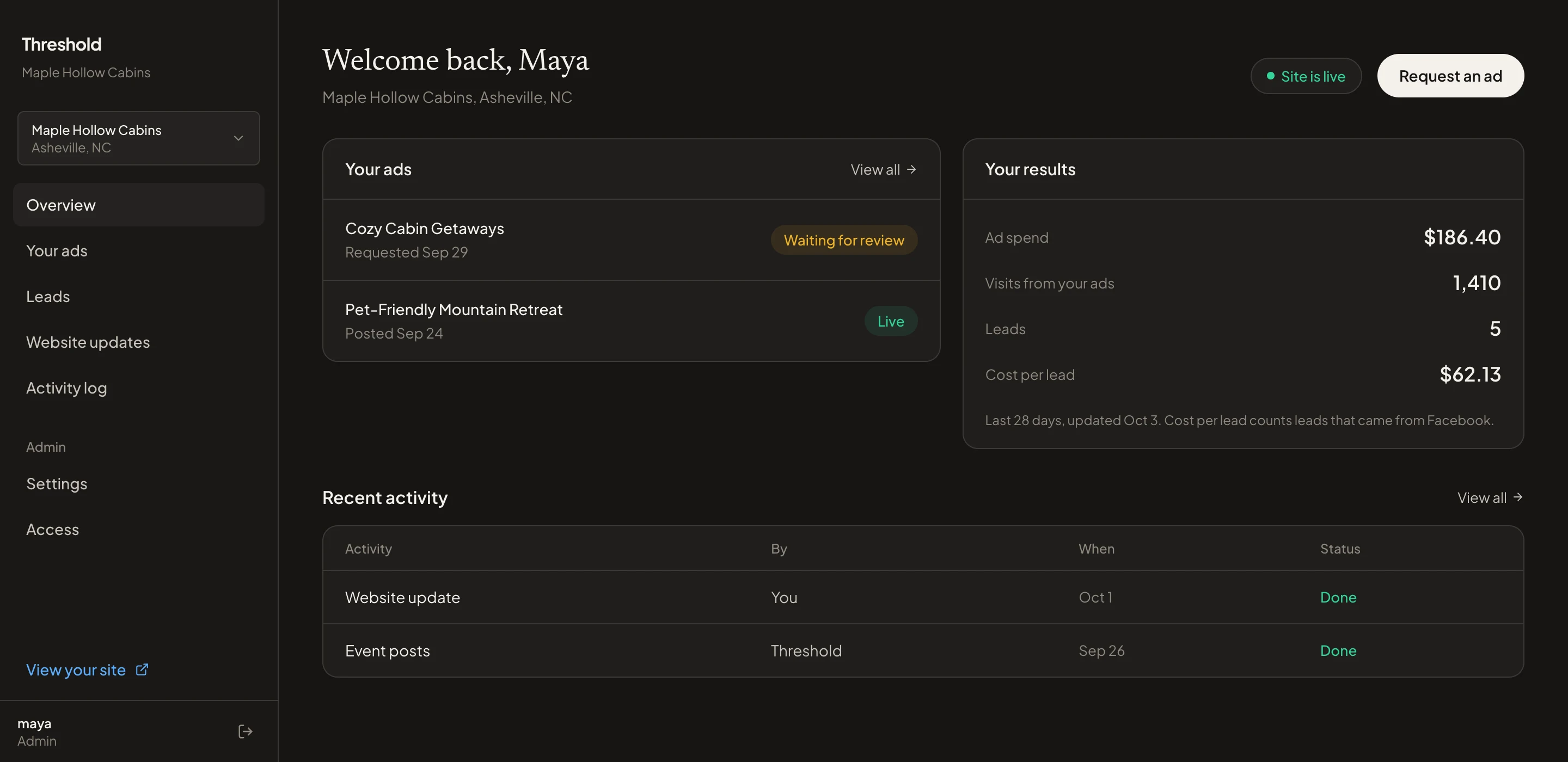The width and height of the screenshot is (1568, 762).
Task: Open the Overview section in sidebar
Action: 139,205
